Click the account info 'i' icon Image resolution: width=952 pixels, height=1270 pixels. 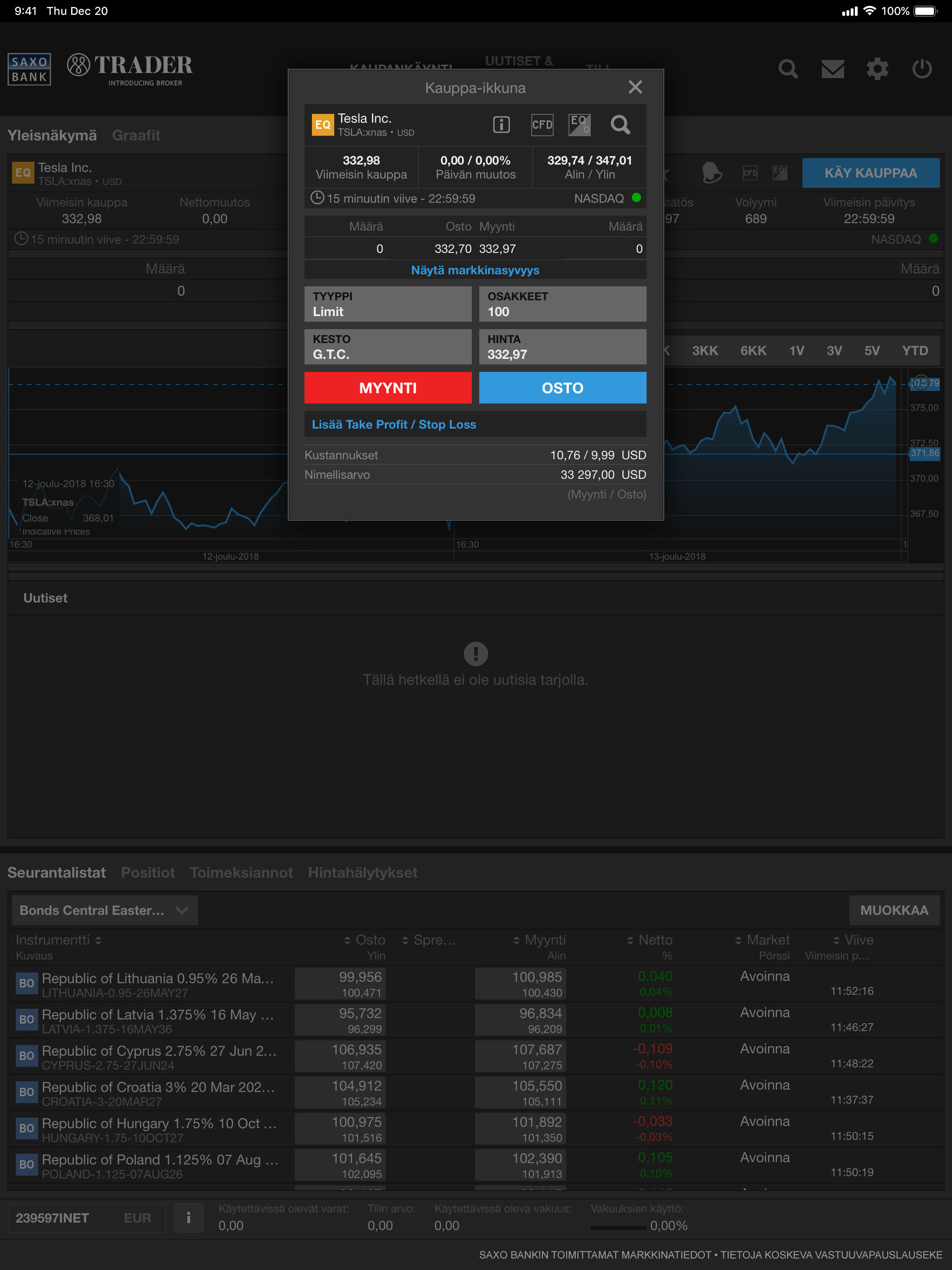[x=188, y=1218]
